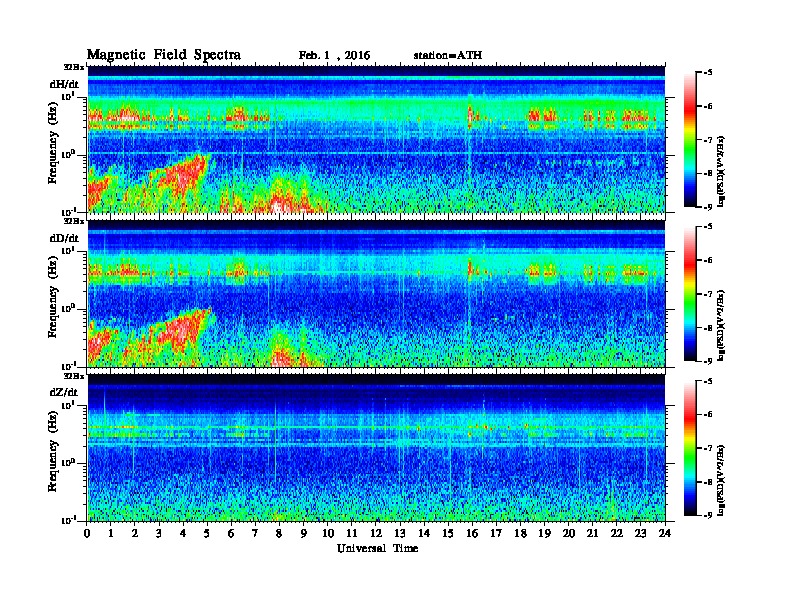Click the dD/dt spectrogram plot

[x=376, y=293]
